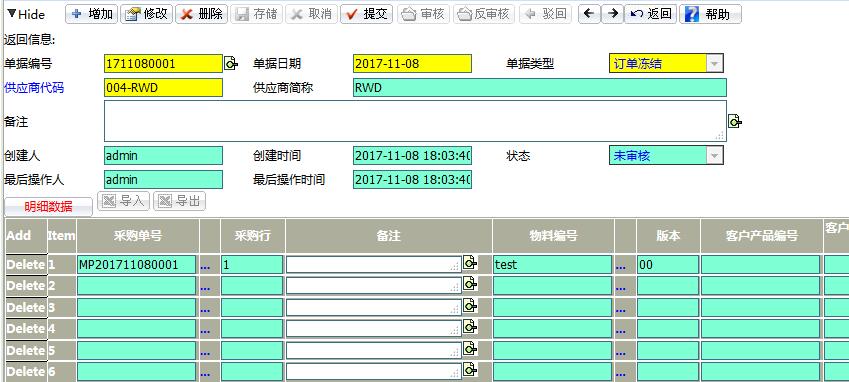
Task: Click the 返回 (Return) toolbar button
Action: pos(651,14)
